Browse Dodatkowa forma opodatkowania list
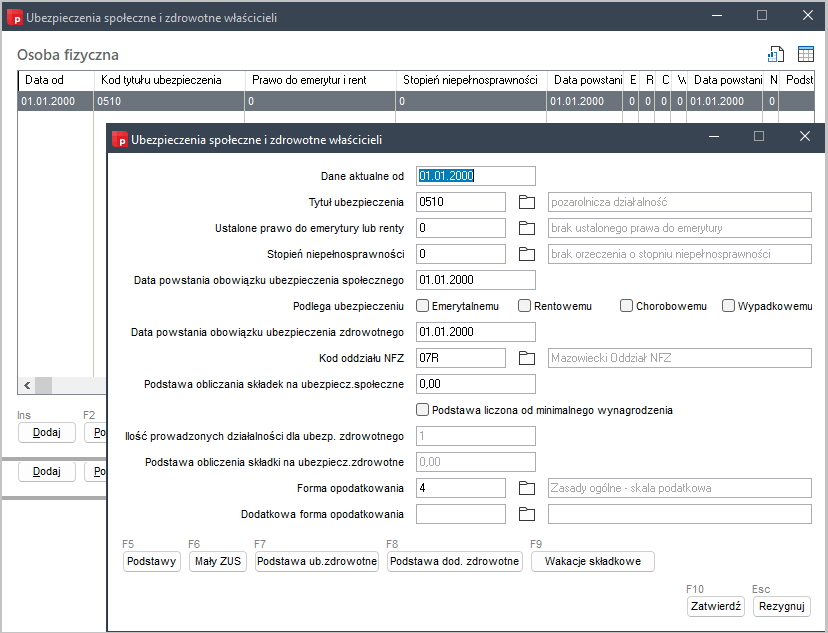The height and width of the screenshot is (633, 828). click(527, 514)
